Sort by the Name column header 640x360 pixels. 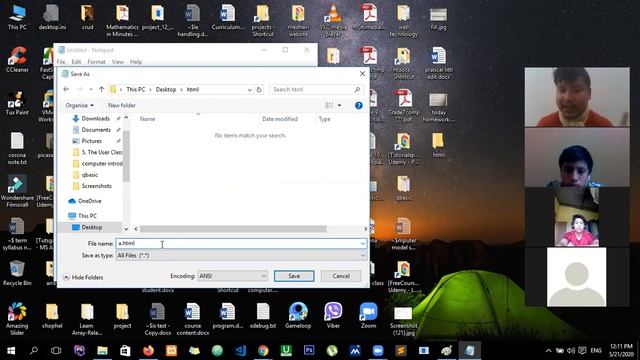[147, 119]
